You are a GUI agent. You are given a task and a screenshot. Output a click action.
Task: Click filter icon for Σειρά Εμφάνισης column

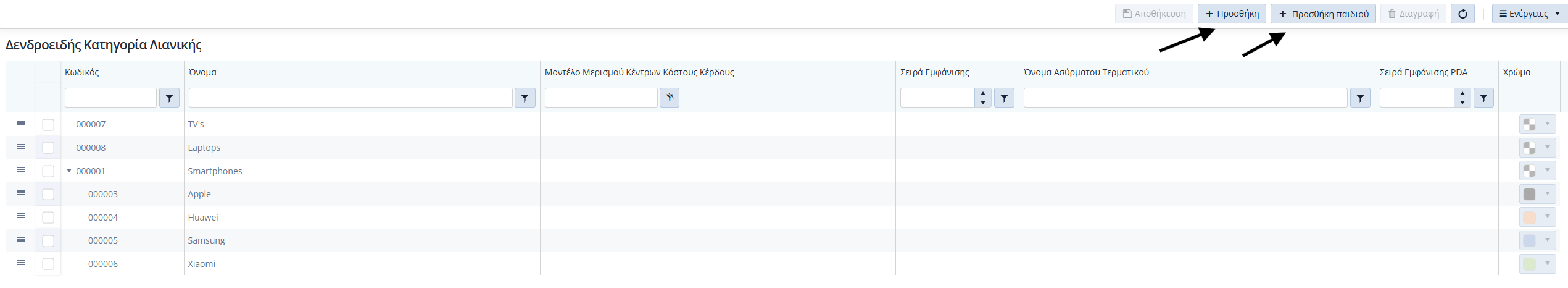coord(1004,98)
